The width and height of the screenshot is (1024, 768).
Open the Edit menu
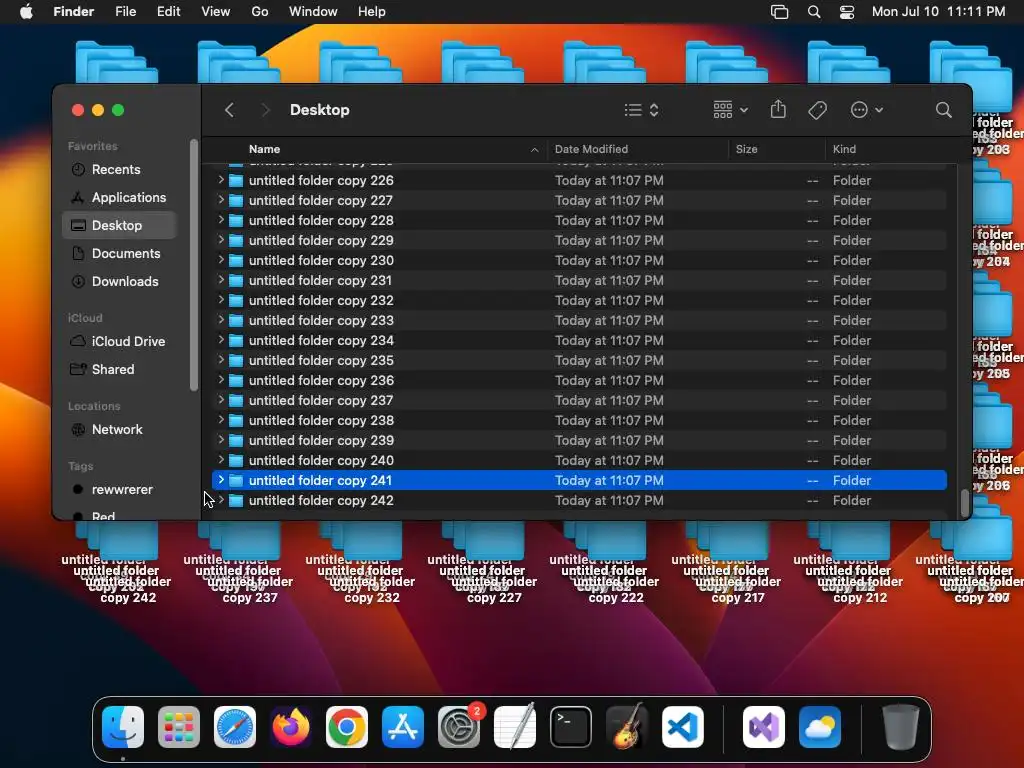[x=168, y=12]
